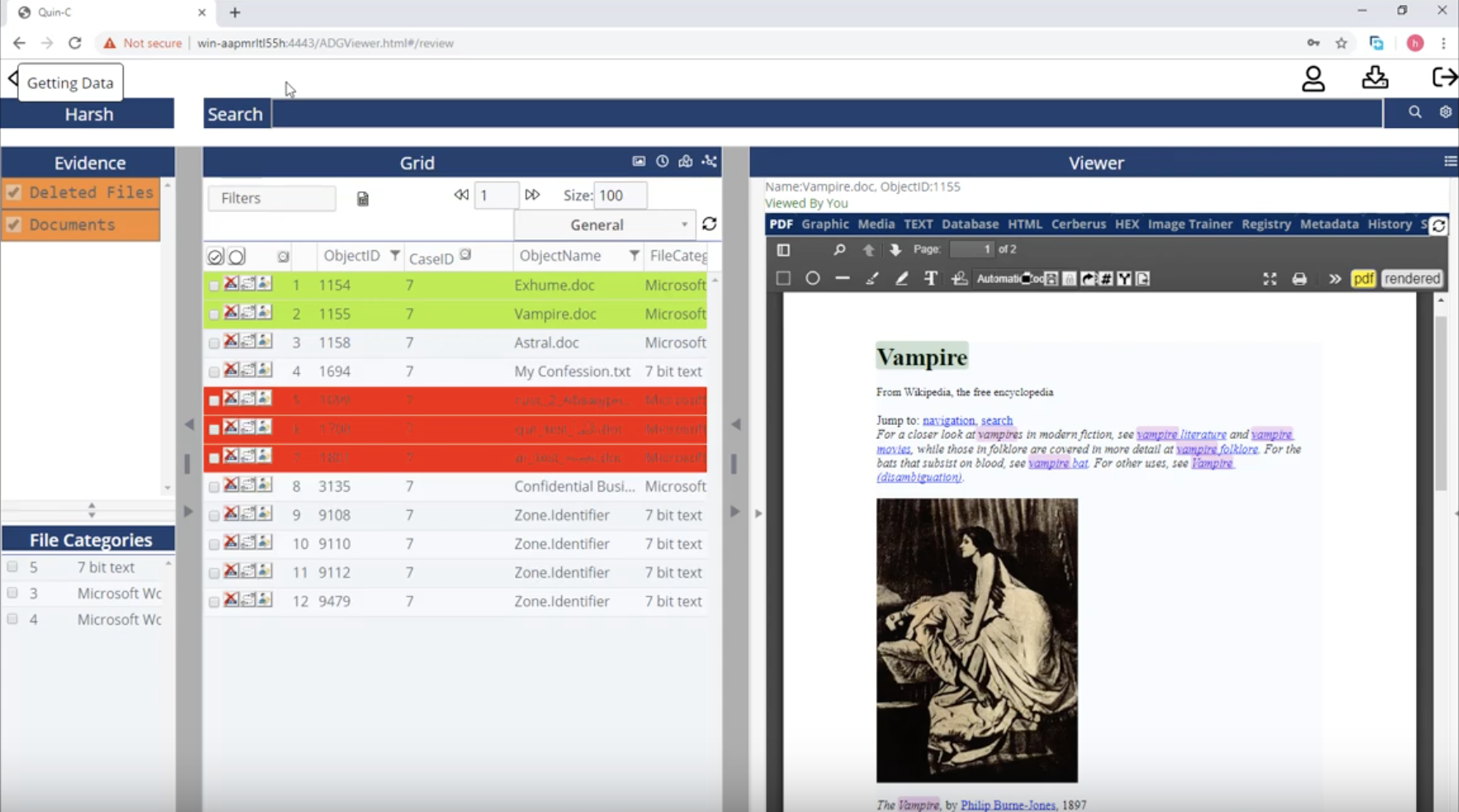Click the Grid map view icon
This screenshot has height=812, width=1459.
pos(685,162)
